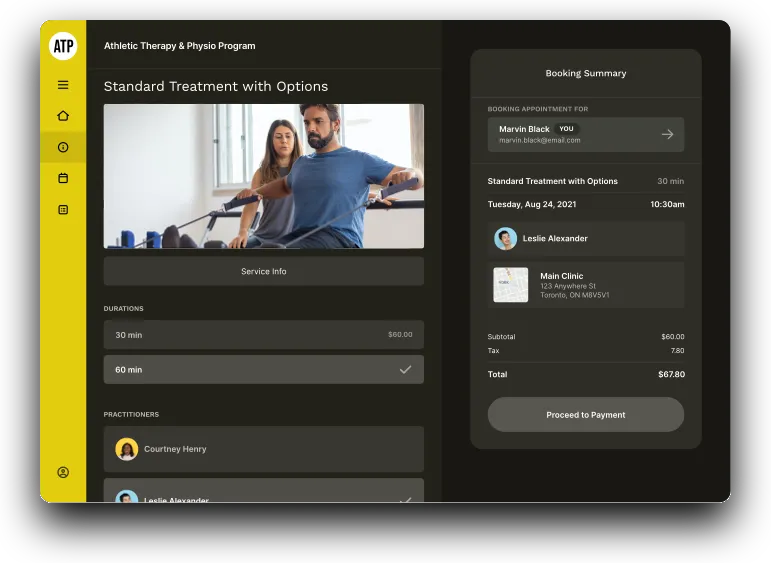Click the 30 min label in Booking Summary
771x563 pixels.
pyautogui.click(x=670, y=181)
